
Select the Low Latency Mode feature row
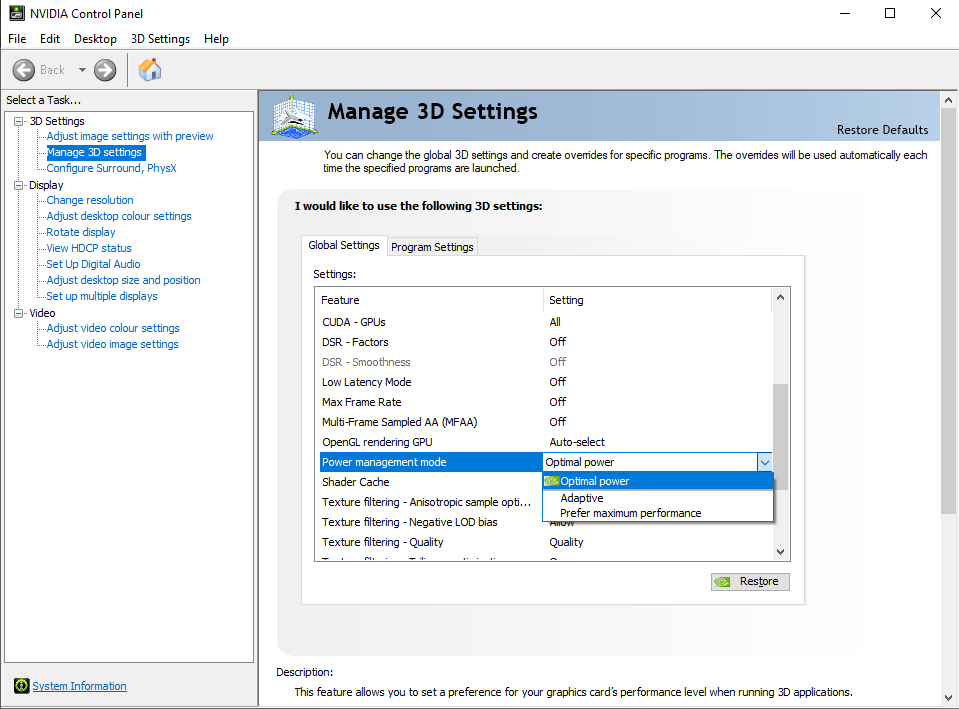tap(546, 382)
